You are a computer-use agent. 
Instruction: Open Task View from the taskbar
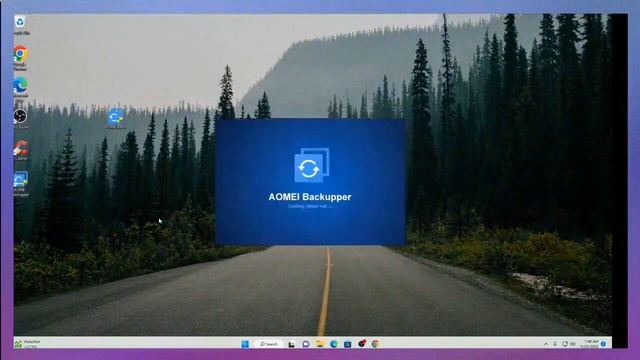click(291, 344)
